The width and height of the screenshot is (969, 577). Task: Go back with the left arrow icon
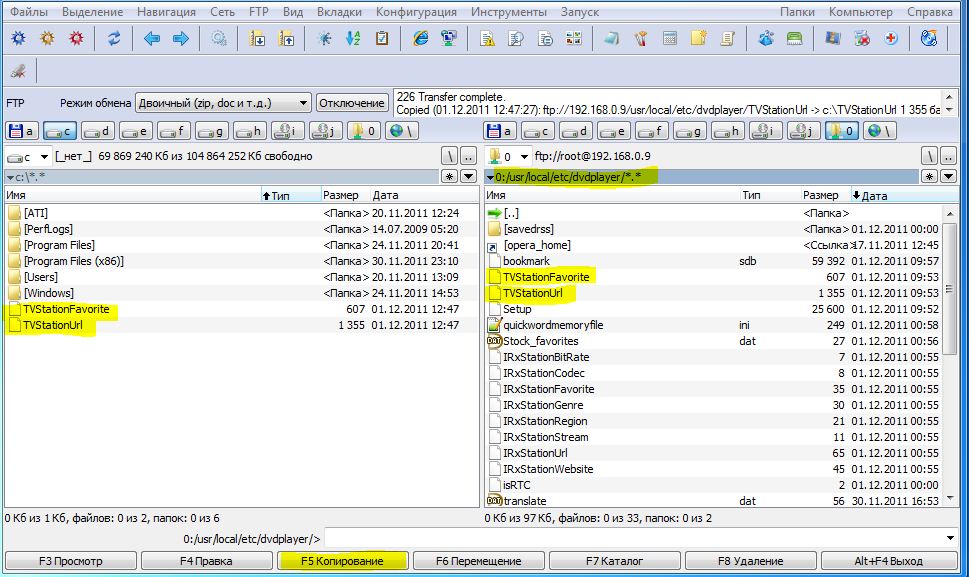[151, 38]
